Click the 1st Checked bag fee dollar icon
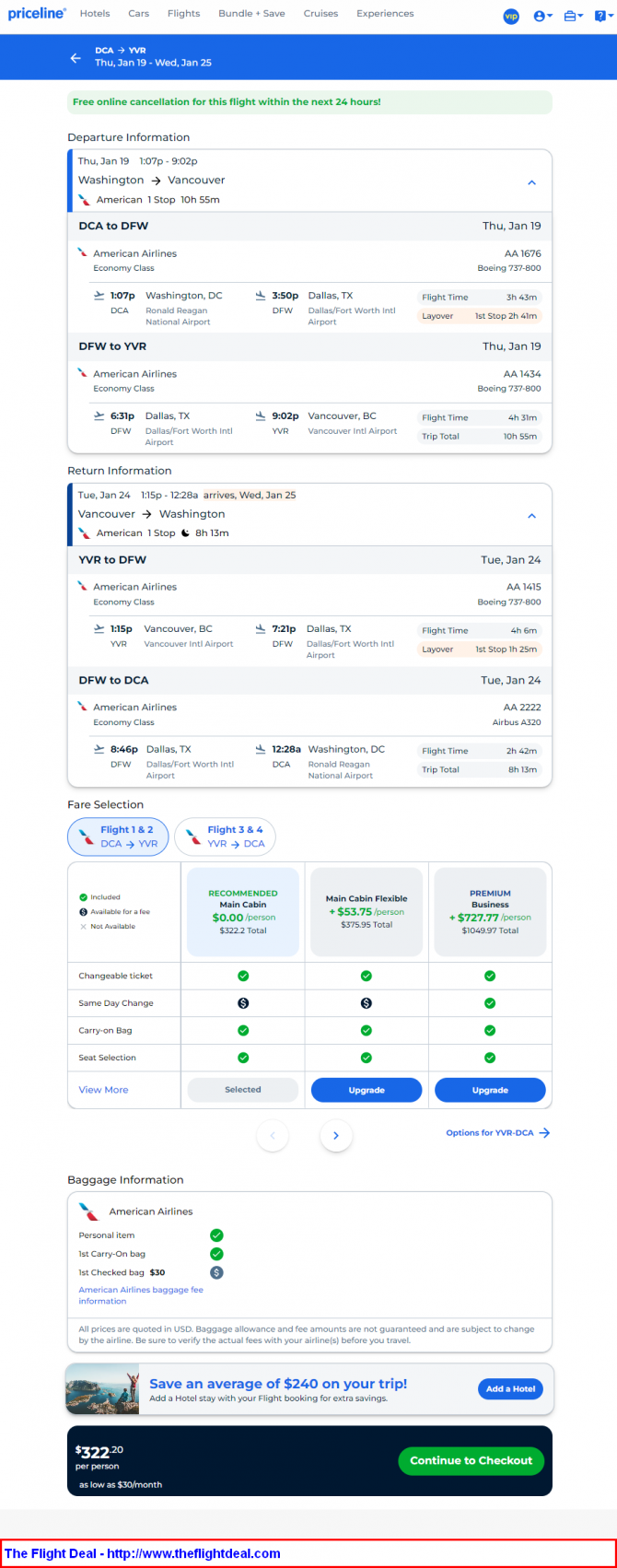The height and width of the screenshot is (1568, 617). (x=216, y=1272)
